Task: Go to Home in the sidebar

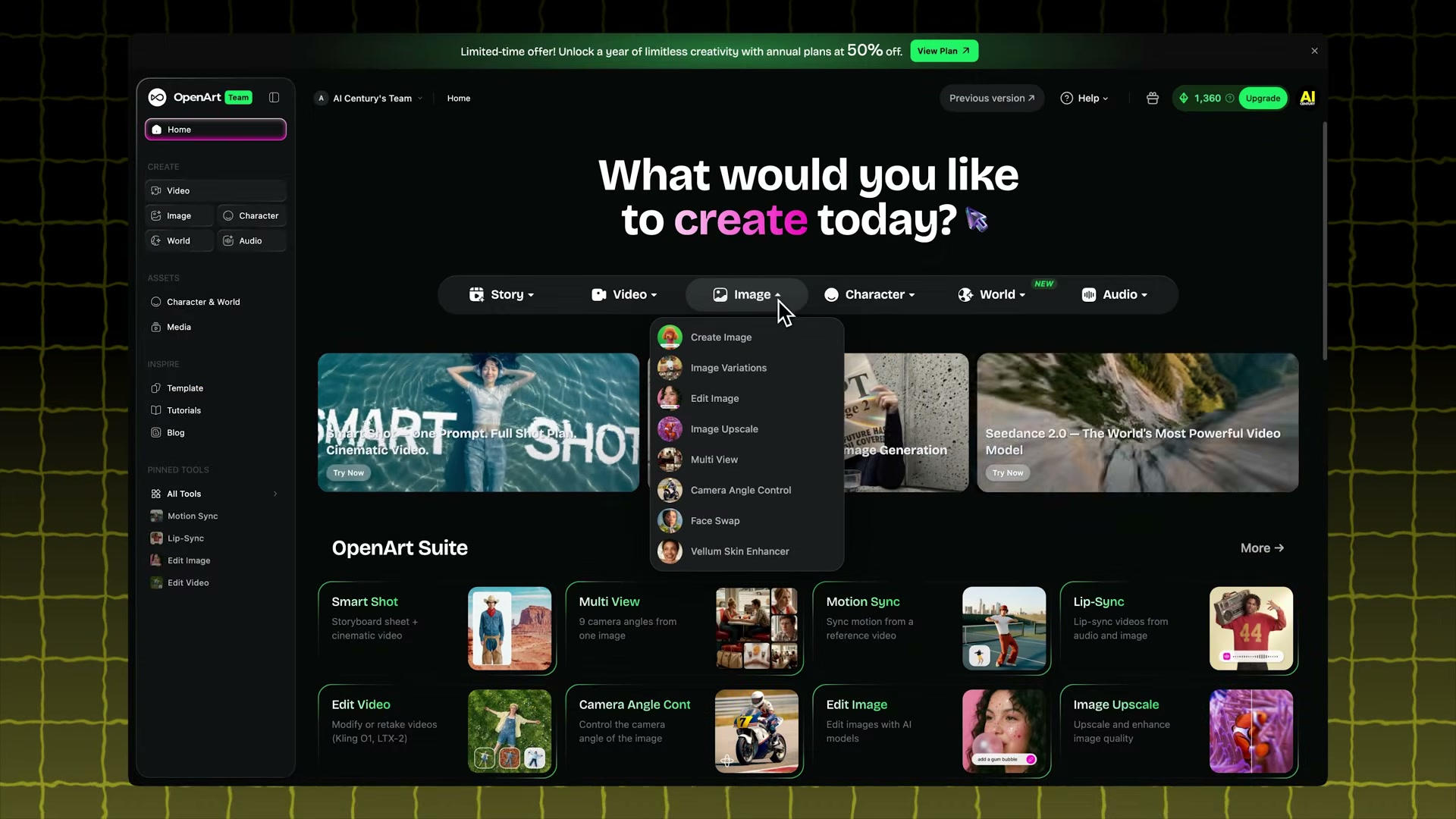Action: [x=215, y=130]
